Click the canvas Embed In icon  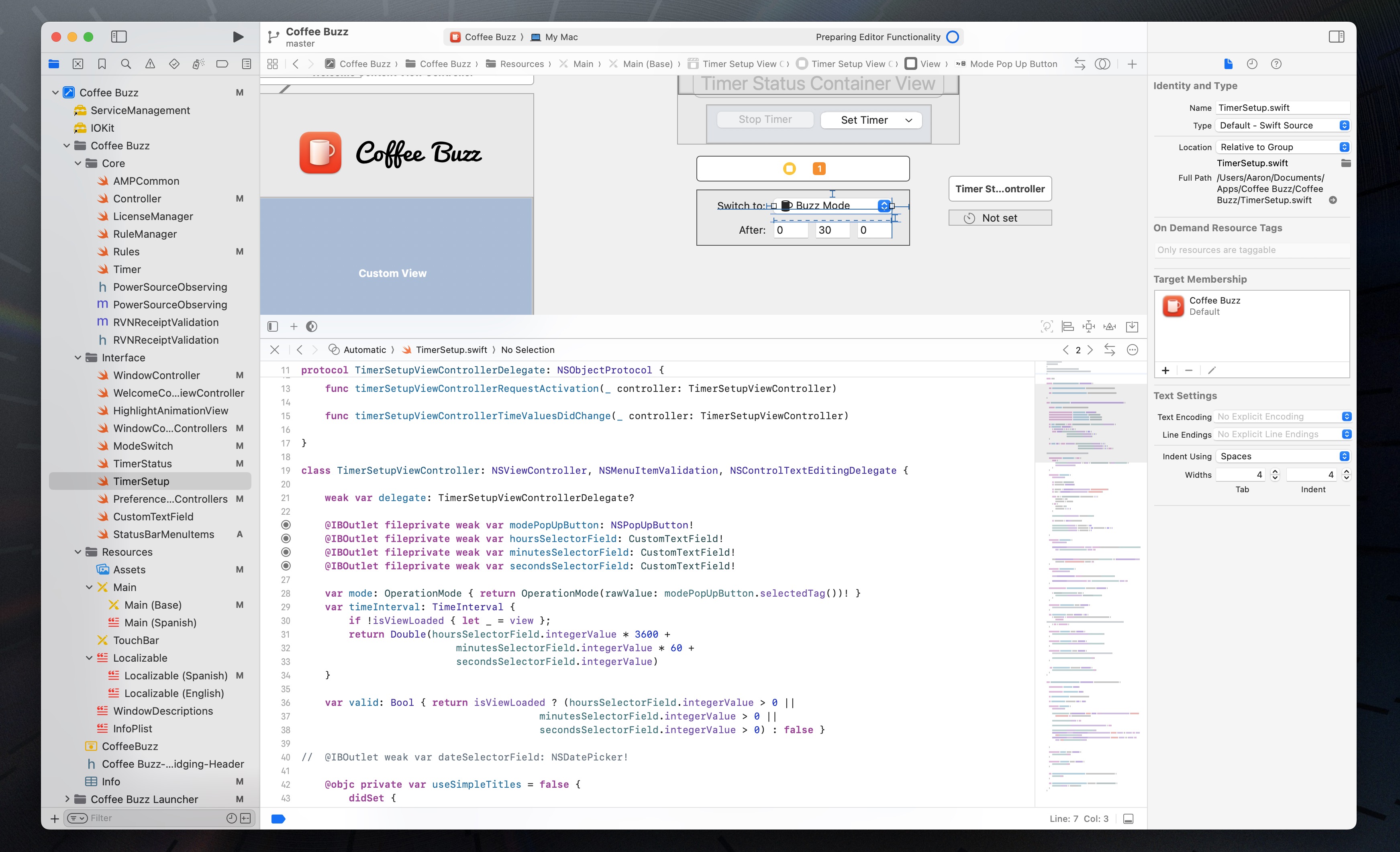[x=1132, y=326]
